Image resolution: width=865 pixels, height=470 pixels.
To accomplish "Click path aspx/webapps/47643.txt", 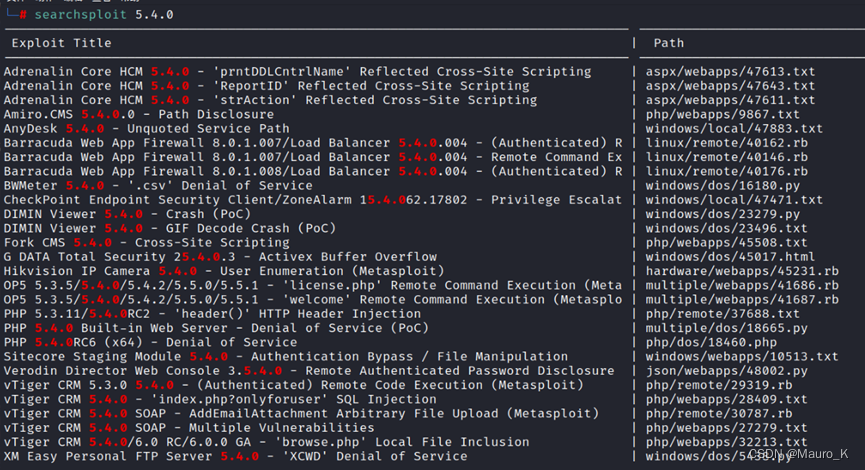I will pos(730,86).
